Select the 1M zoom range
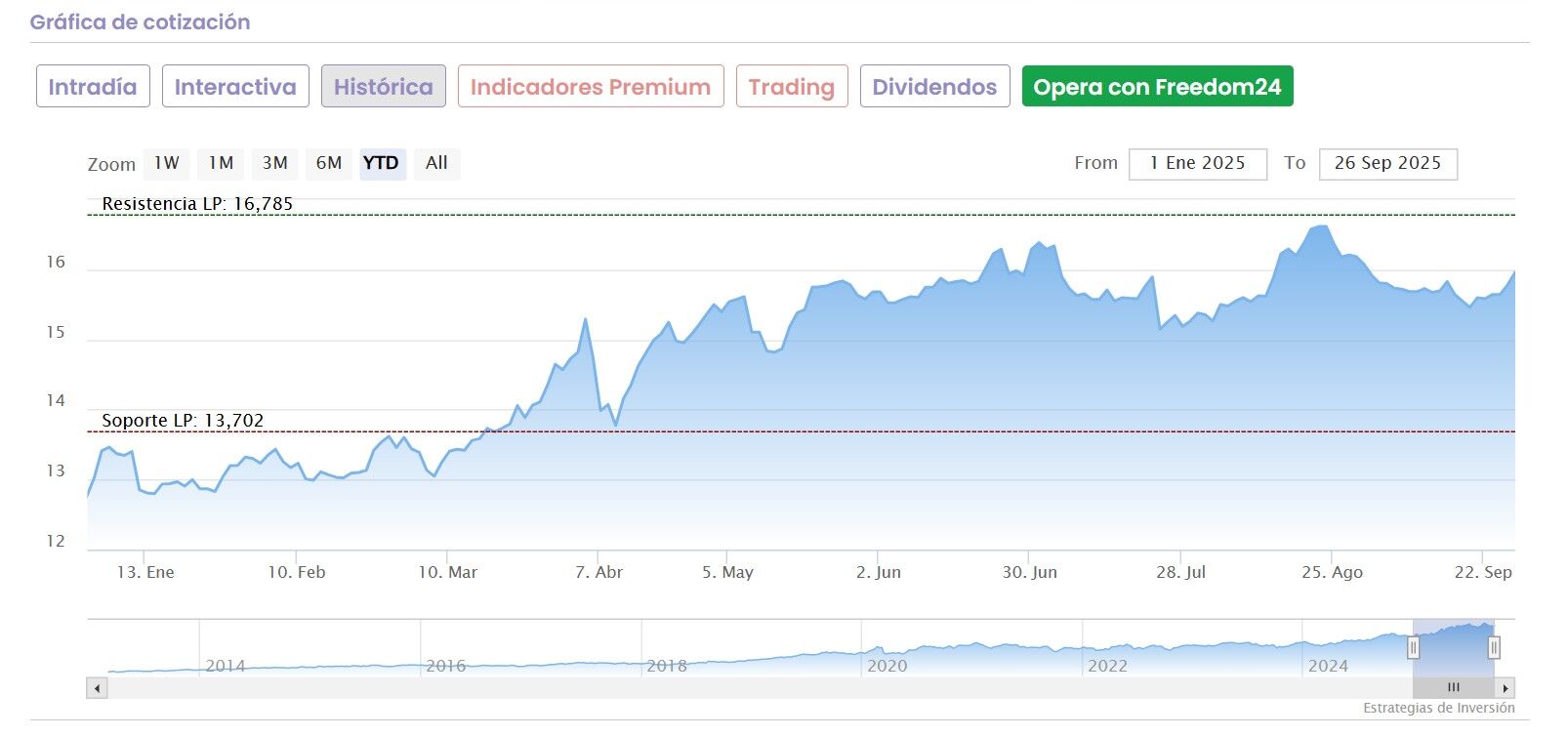Screen dimensions: 1568x736 point(221,163)
